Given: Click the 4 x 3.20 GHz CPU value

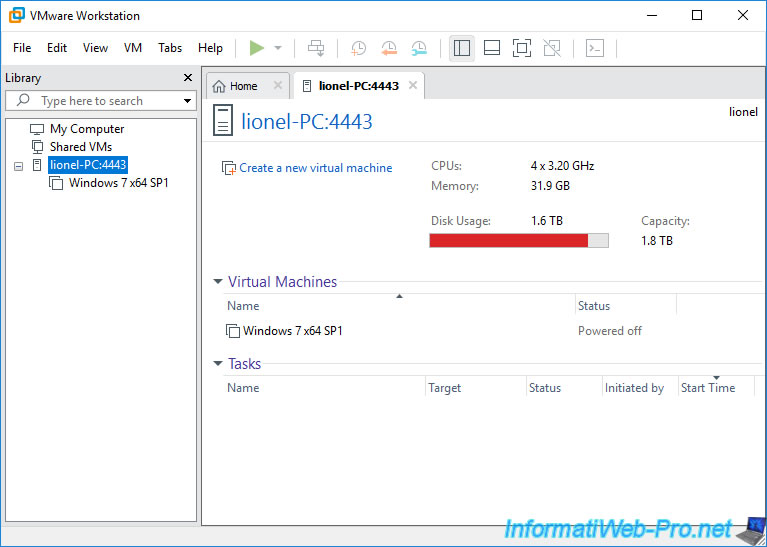Looking at the screenshot, I should click(x=563, y=166).
